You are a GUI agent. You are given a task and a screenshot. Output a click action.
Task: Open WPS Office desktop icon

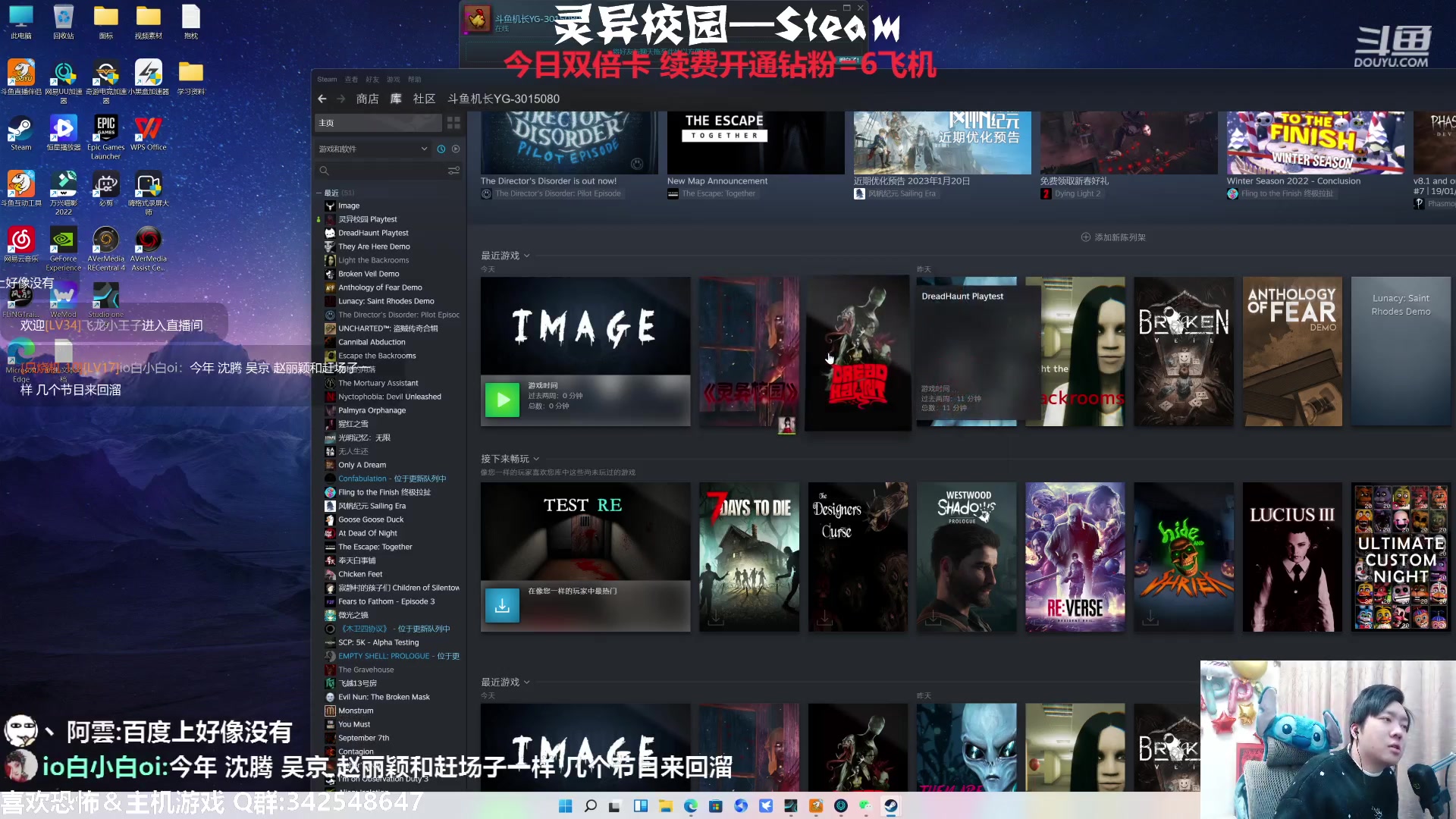click(x=148, y=133)
